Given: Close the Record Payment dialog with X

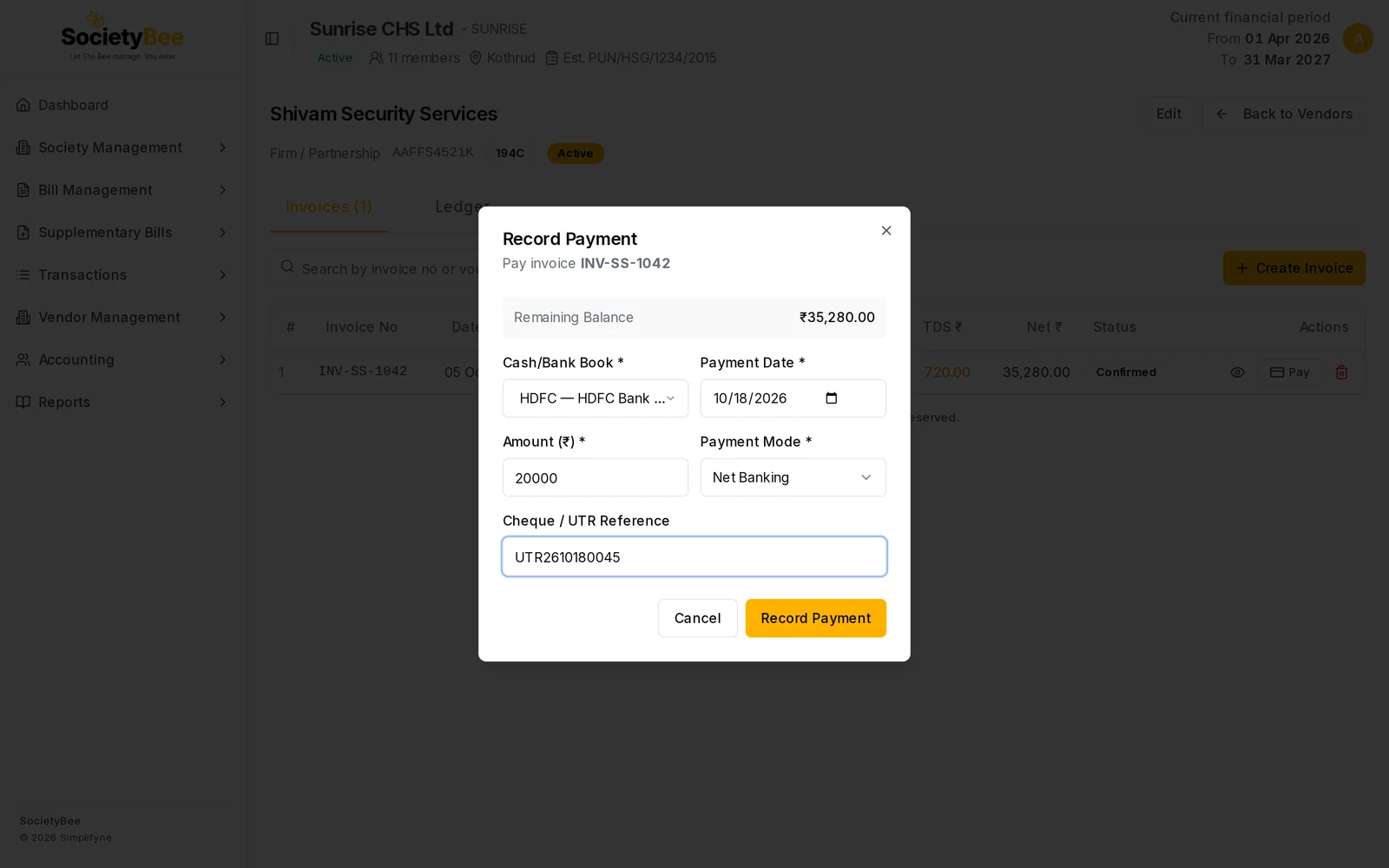Looking at the screenshot, I should tap(886, 230).
